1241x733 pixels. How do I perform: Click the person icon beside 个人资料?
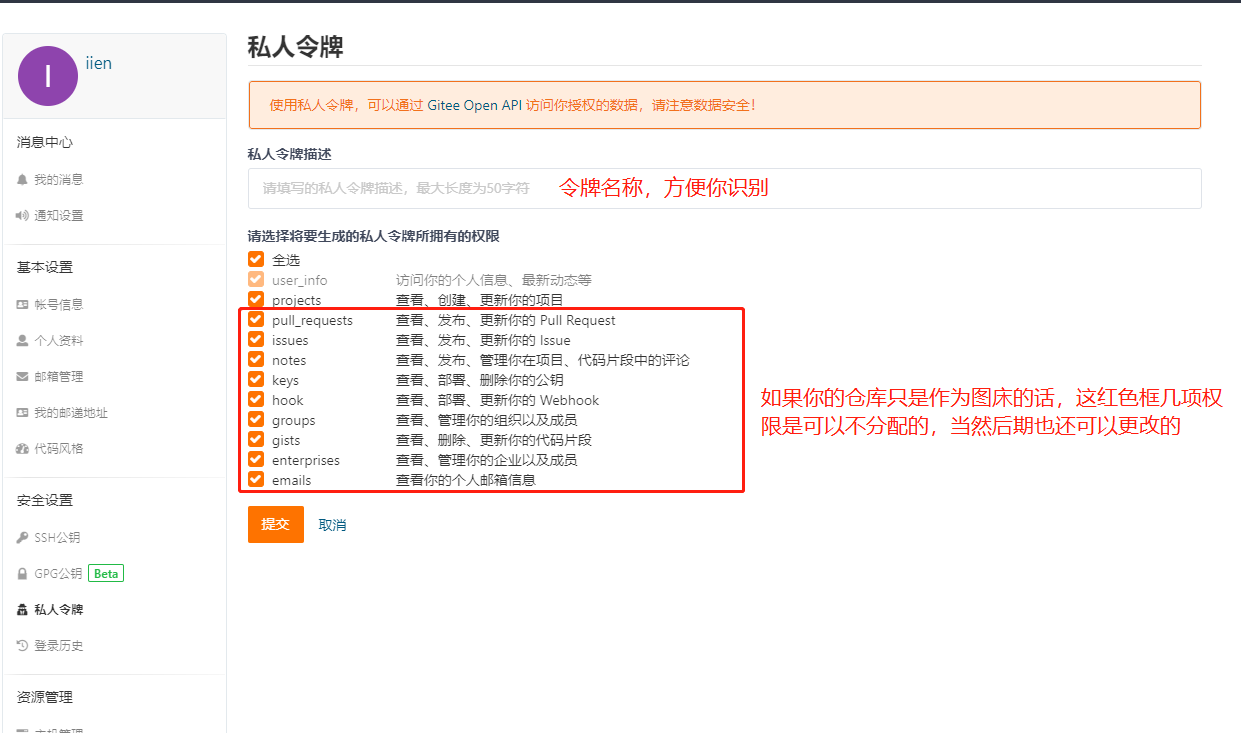(x=23, y=341)
